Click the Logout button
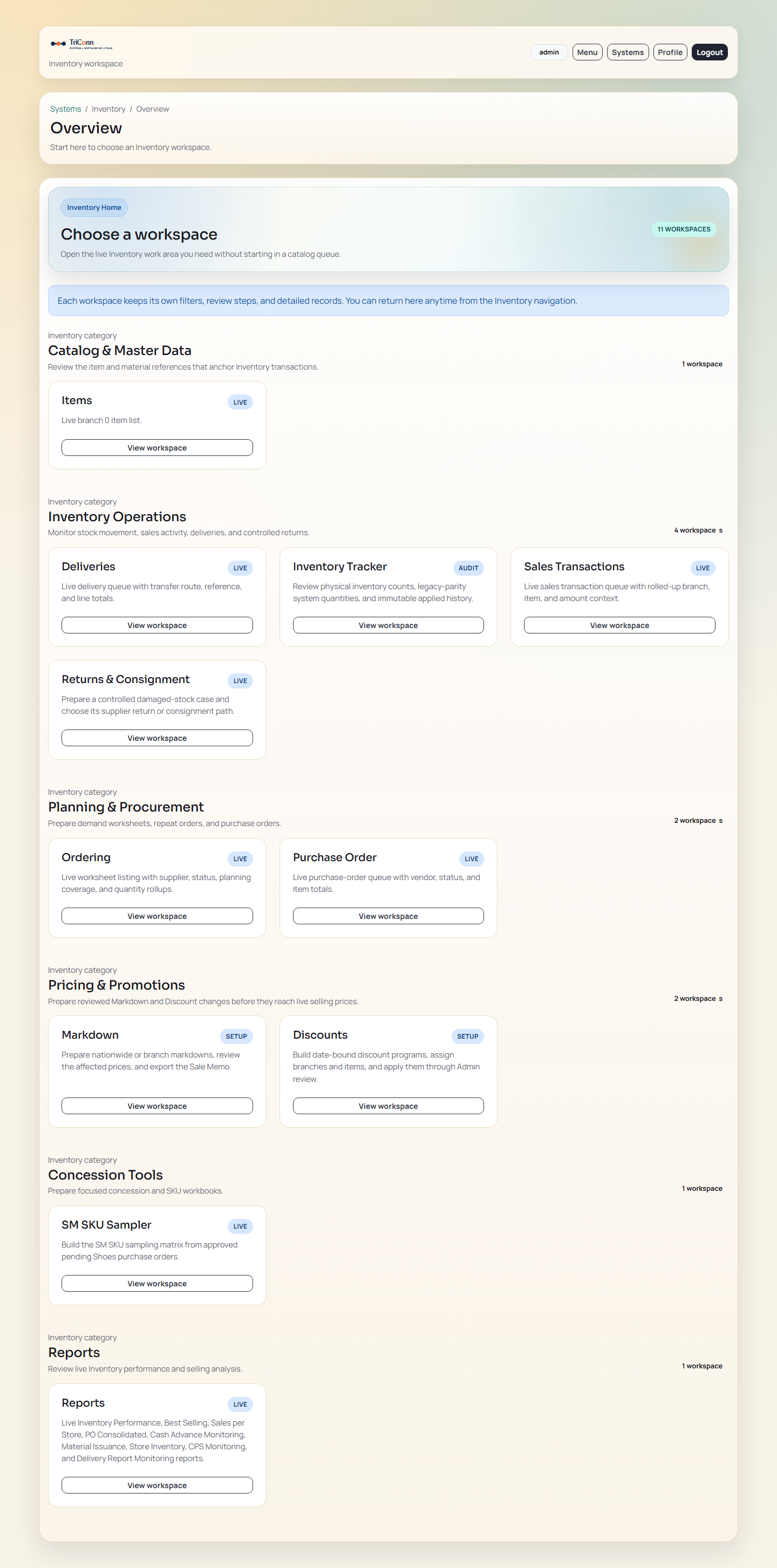777x1568 pixels. pos(710,52)
